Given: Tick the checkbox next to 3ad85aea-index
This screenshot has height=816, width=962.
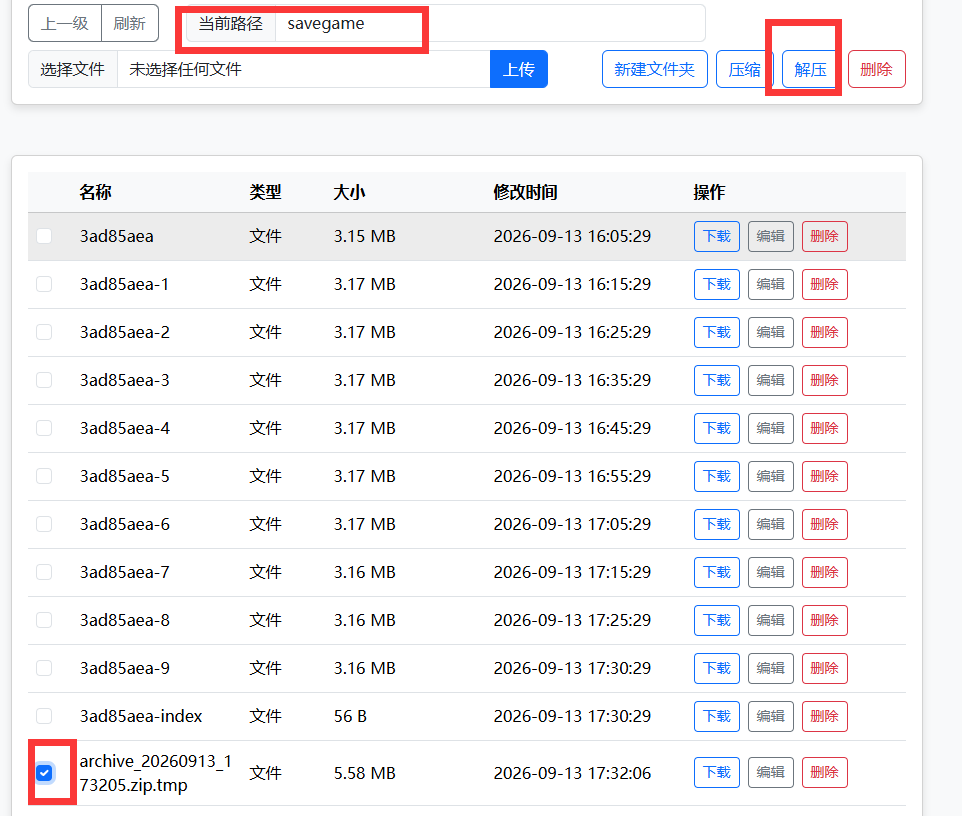Looking at the screenshot, I should click(44, 716).
